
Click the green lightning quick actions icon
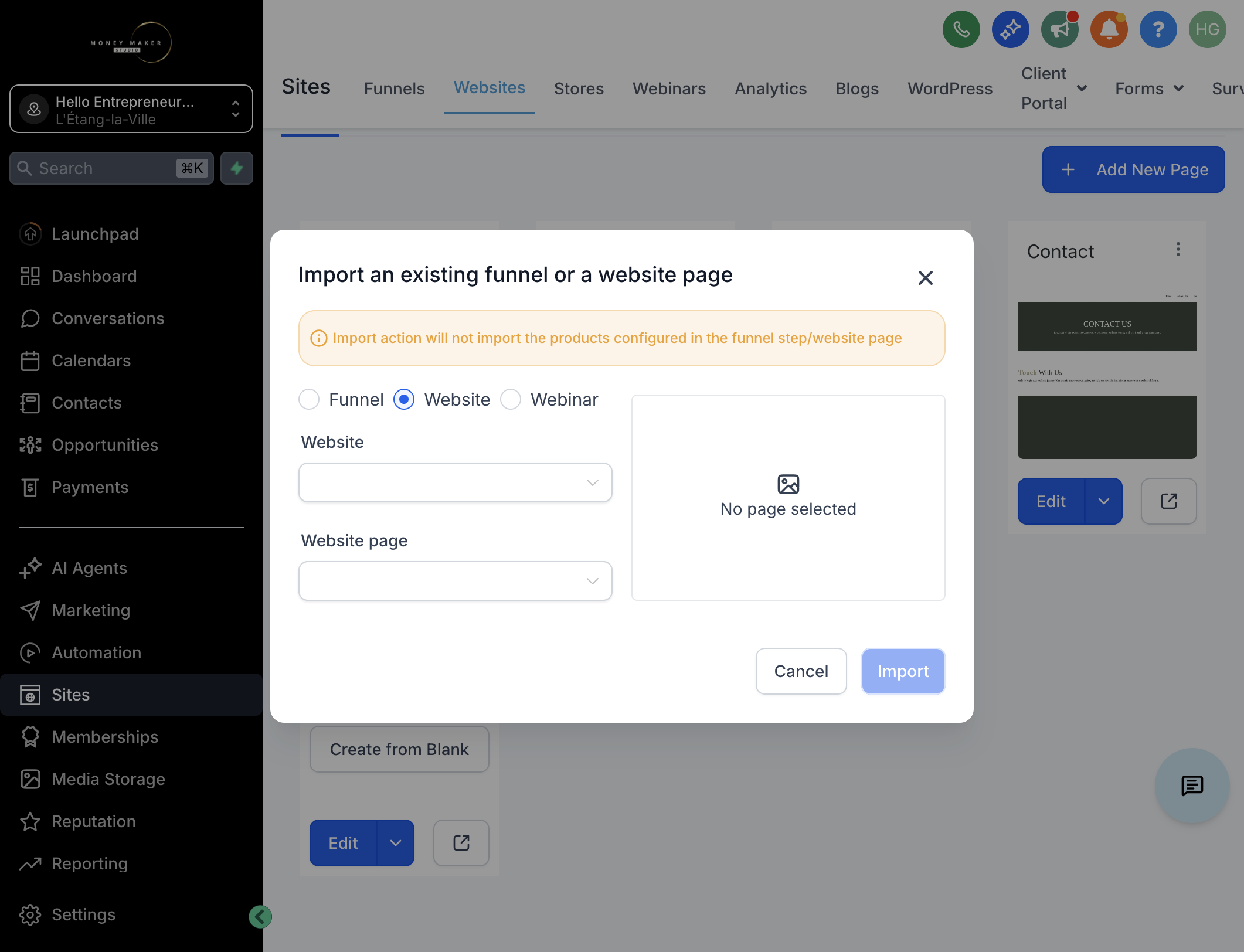237,168
